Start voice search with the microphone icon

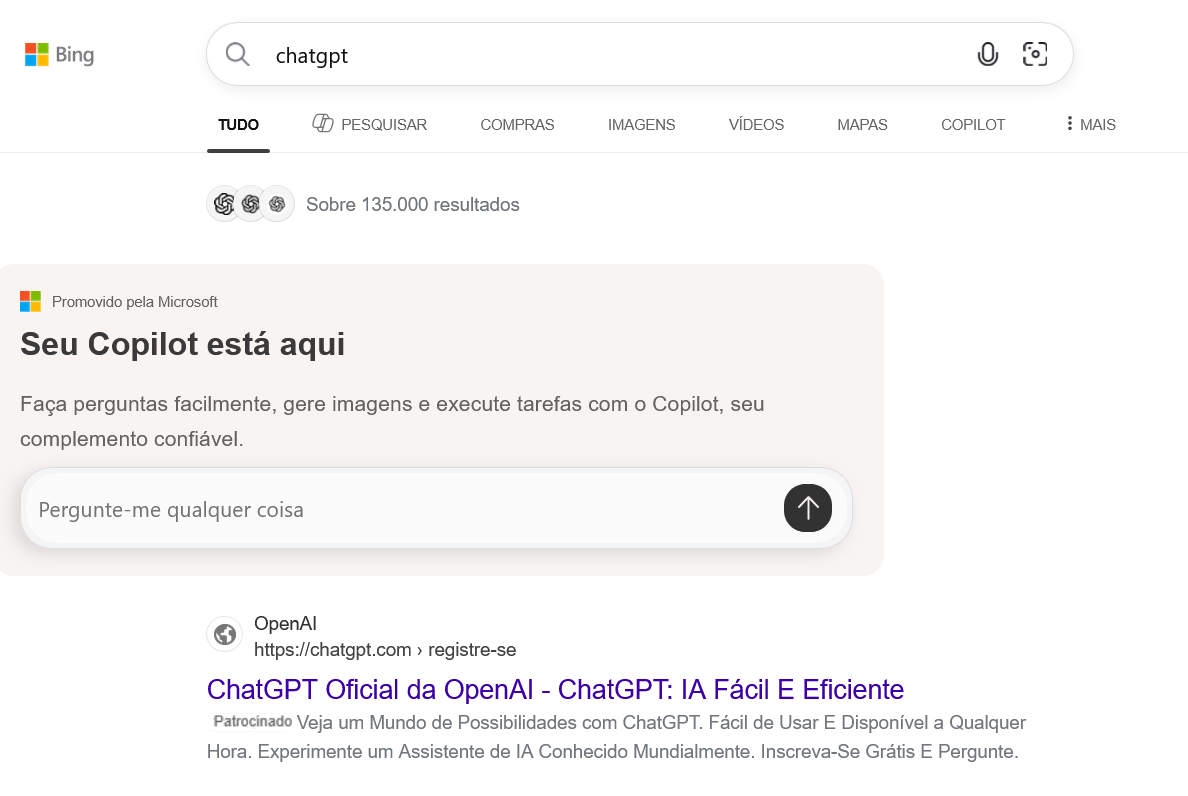point(987,55)
